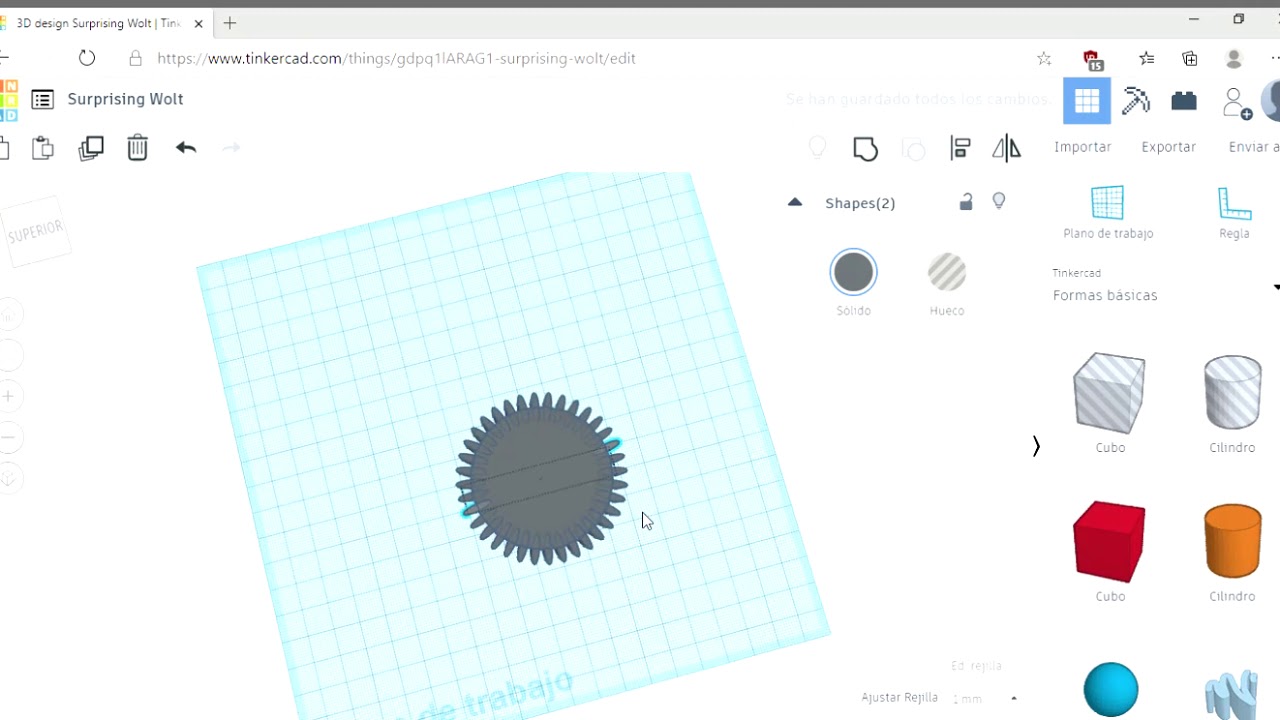Pick the striped hole Cubo shape
The width and height of the screenshot is (1280, 720).
point(1109,393)
